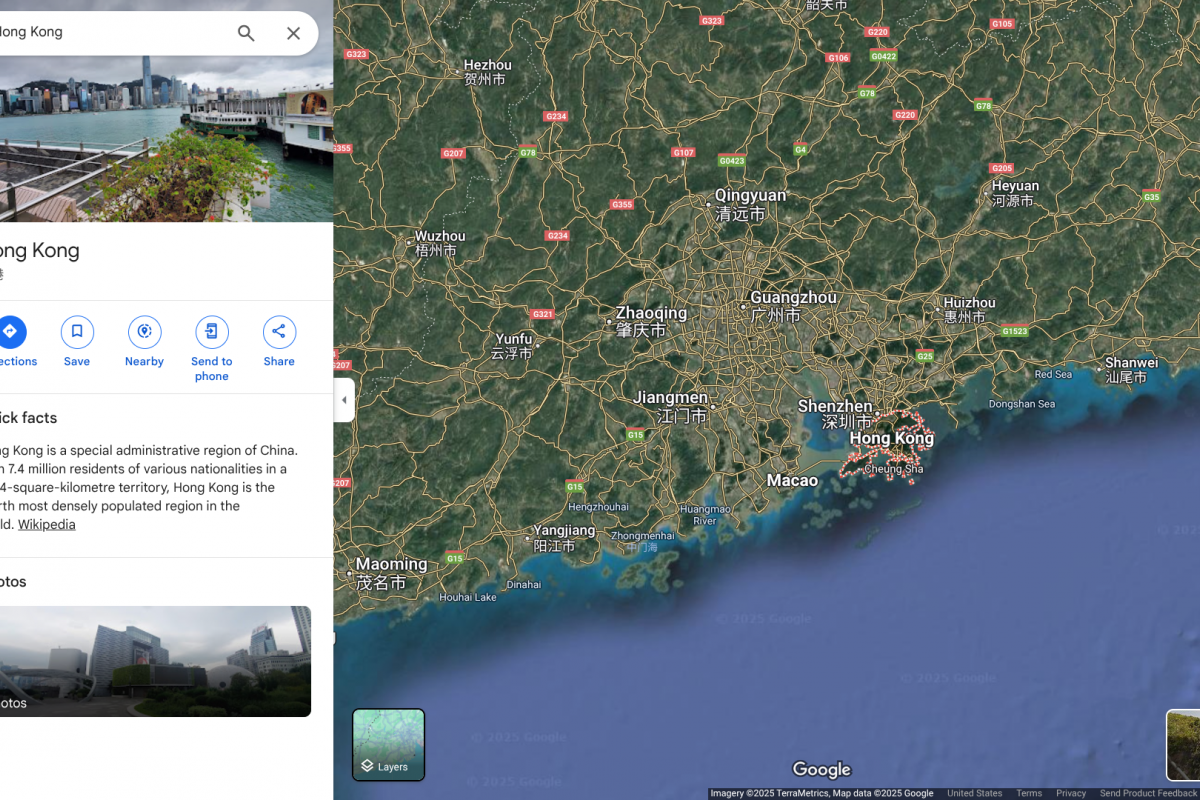Clear the search with the X icon

[x=293, y=33]
